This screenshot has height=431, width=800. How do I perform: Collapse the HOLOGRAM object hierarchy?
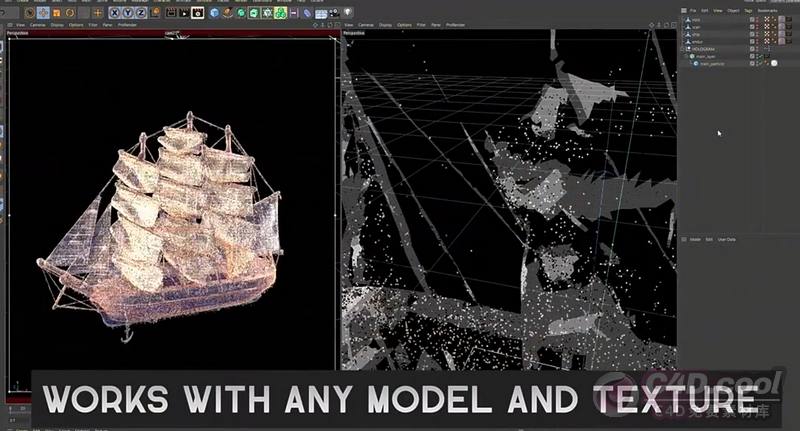tap(682, 49)
